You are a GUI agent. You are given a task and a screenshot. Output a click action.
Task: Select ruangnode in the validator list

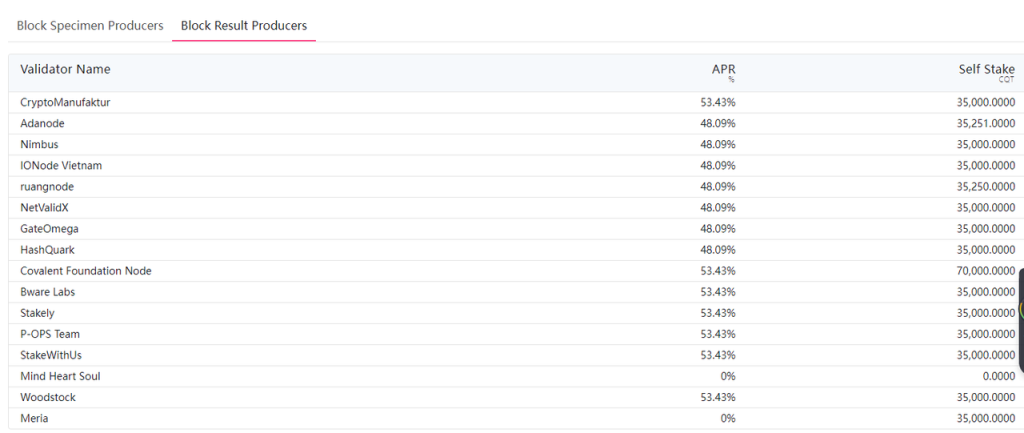click(47, 186)
